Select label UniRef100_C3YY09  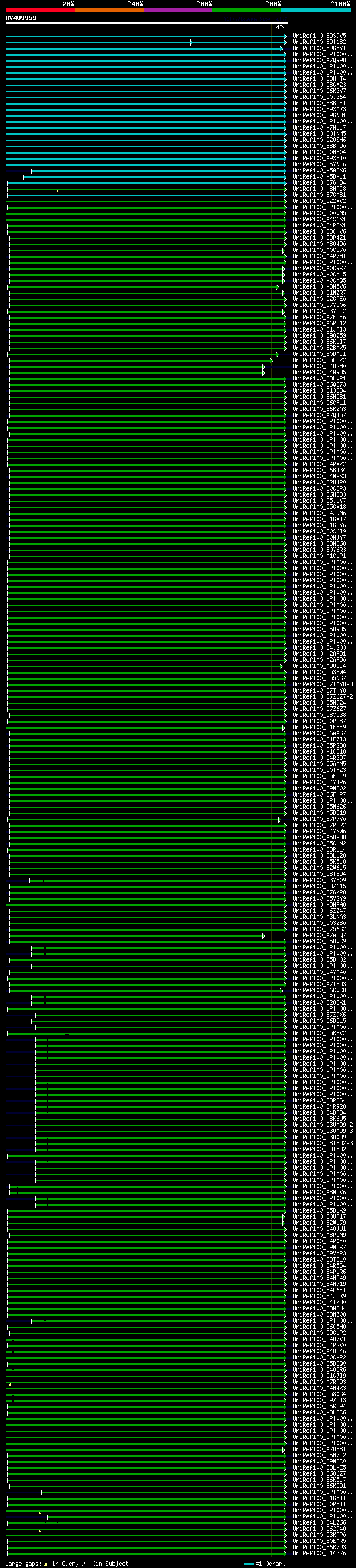click(x=319, y=880)
